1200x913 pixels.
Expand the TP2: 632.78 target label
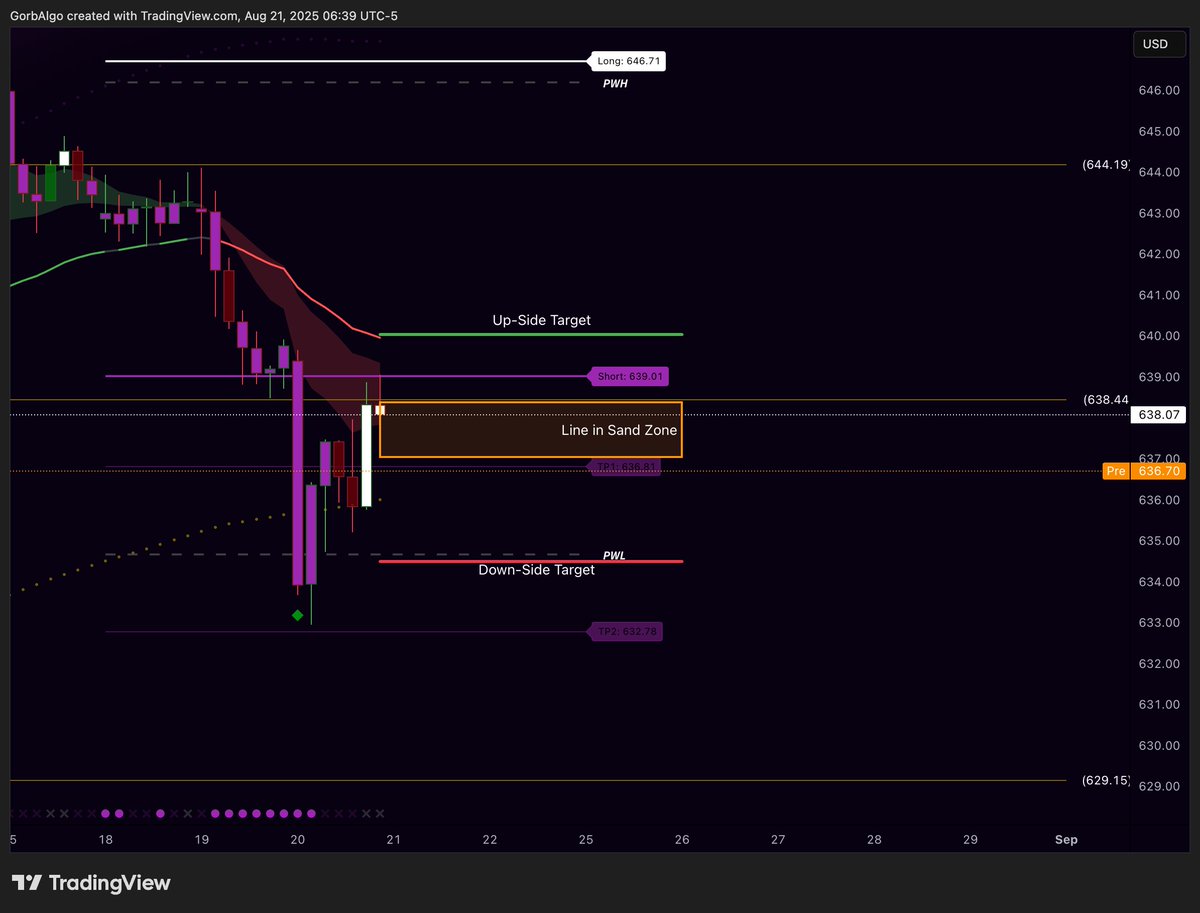click(625, 631)
